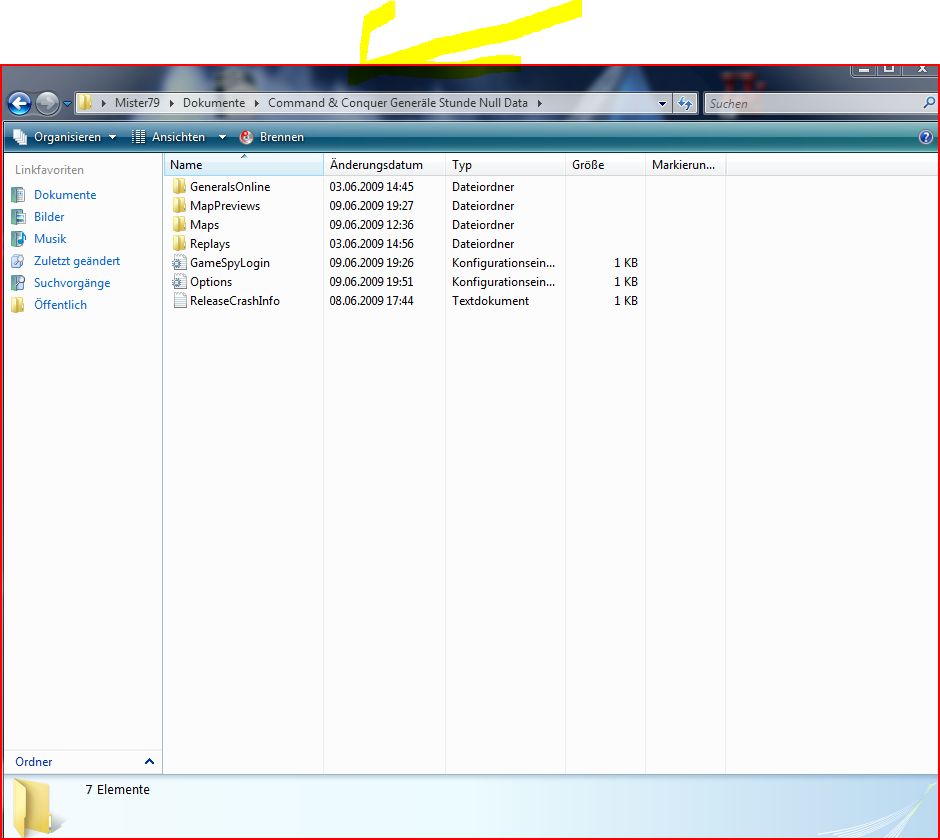940x840 pixels.
Task: Click the Musik favorites icon
Action: click(x=18, y=239)
